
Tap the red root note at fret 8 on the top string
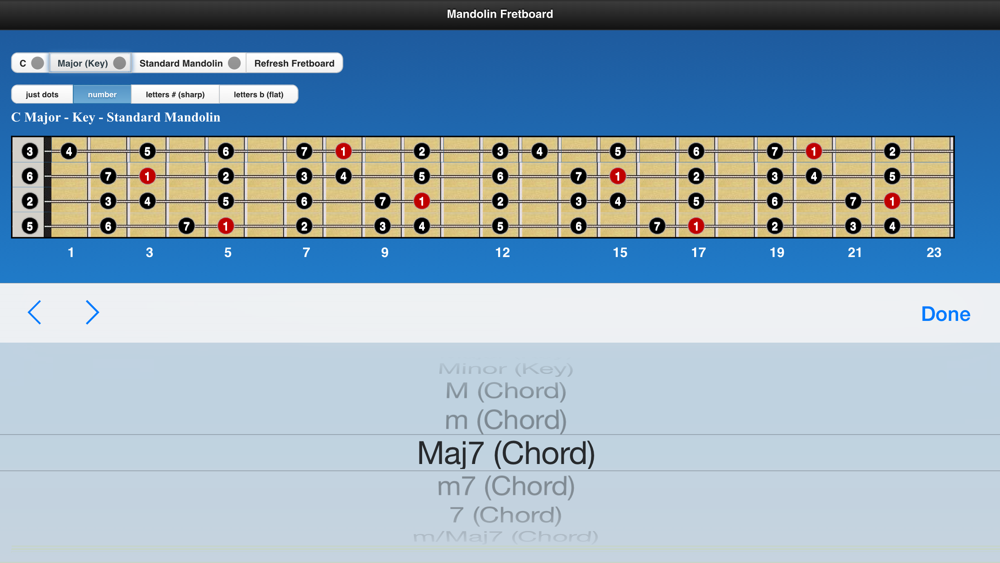(343, 151)
